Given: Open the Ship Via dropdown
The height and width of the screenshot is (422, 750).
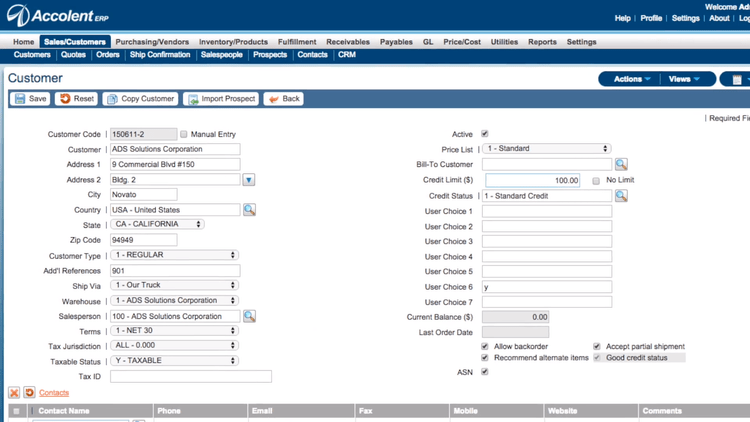Looking at the screenshot, I should [x=175, y=285].
